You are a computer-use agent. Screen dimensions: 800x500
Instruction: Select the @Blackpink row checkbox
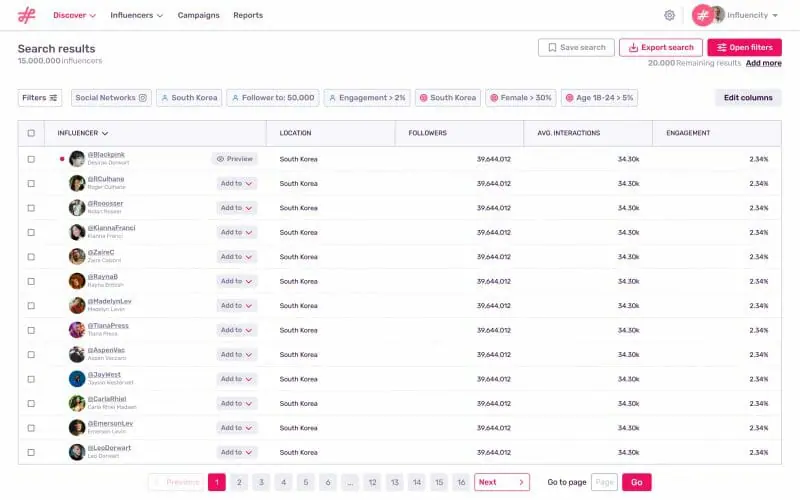31,159
